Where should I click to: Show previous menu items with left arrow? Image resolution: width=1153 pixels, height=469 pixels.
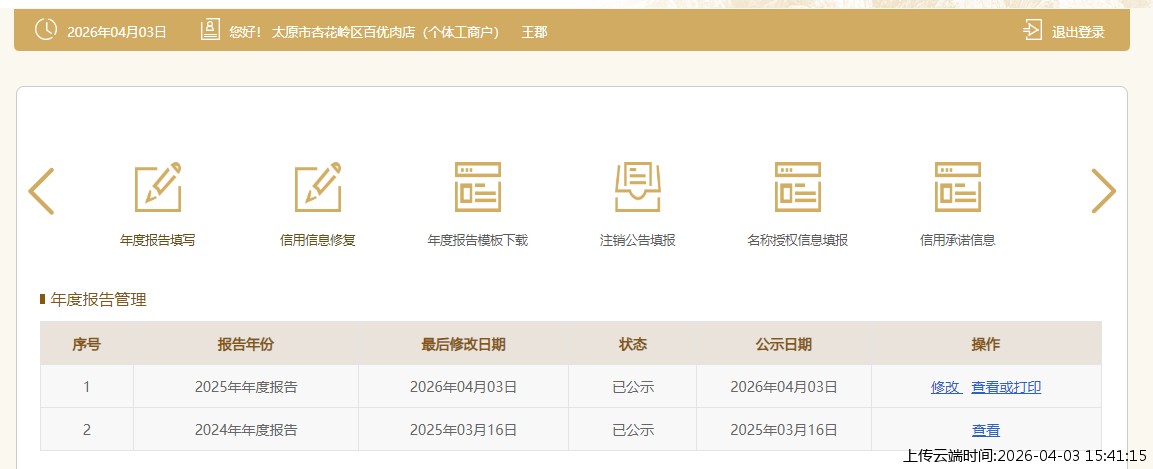[41, 191]
